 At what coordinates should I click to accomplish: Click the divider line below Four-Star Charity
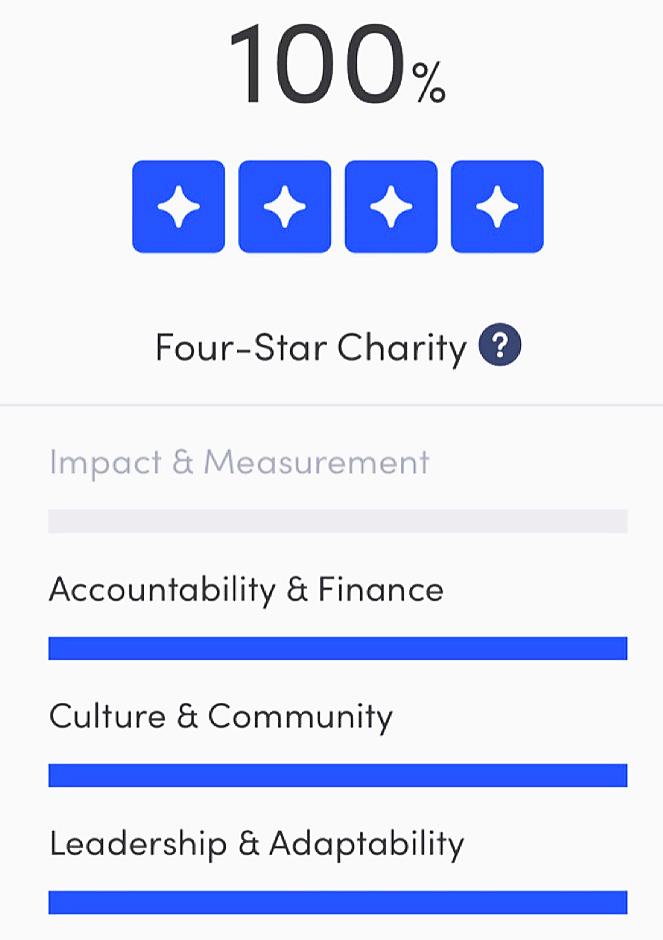click(331, 405)
